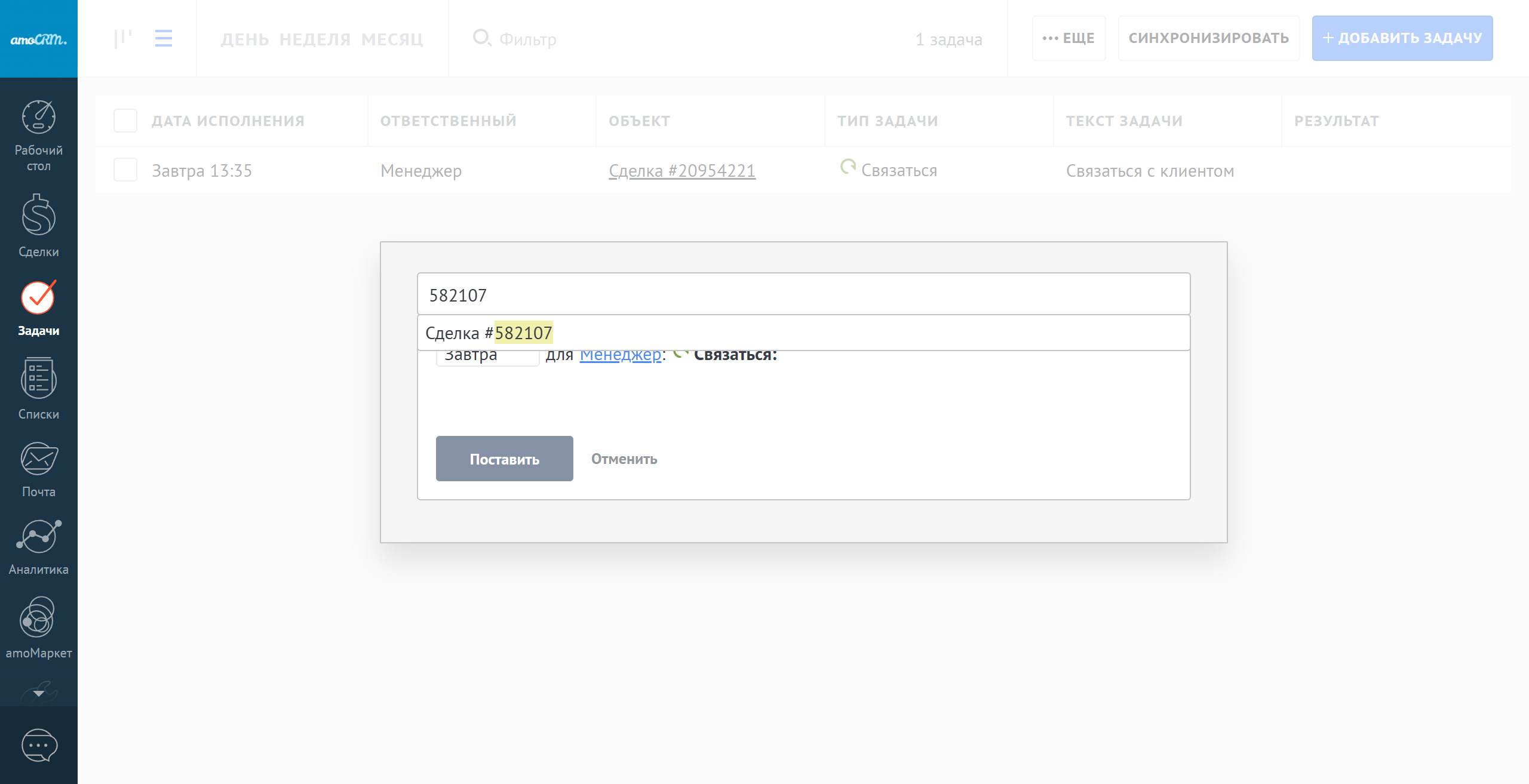
Task: Click the Фильтр search field
Action: 528,39
